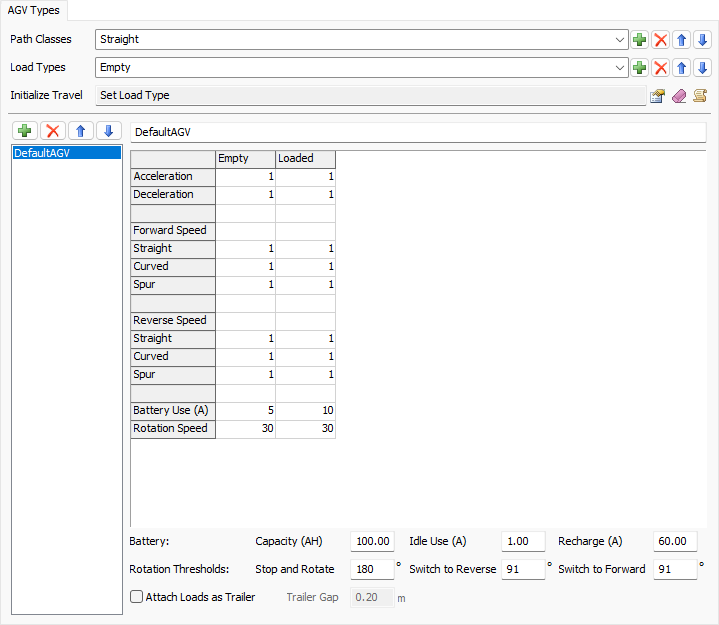Select Empty Battery Use cell value 5
The height and width of the screenshot is (625, 719).
coord(246,411)
